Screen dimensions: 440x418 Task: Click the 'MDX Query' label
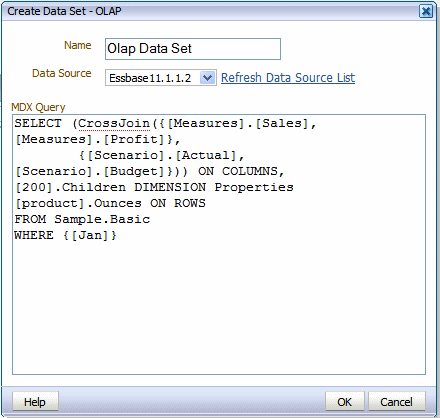38,107
